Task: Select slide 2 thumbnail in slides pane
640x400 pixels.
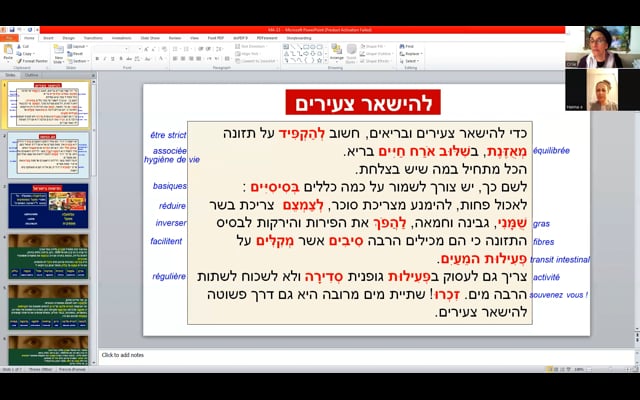Action: click(48, 155)
